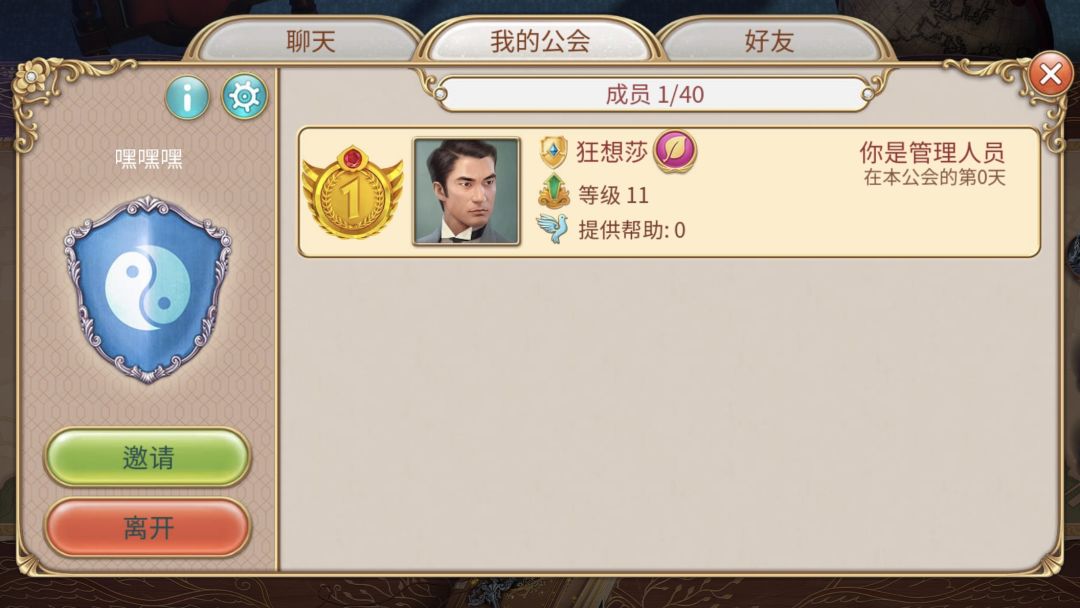Close the guild window with red X
Viewport: 1080px width, 608px height.
[1050, 74]
